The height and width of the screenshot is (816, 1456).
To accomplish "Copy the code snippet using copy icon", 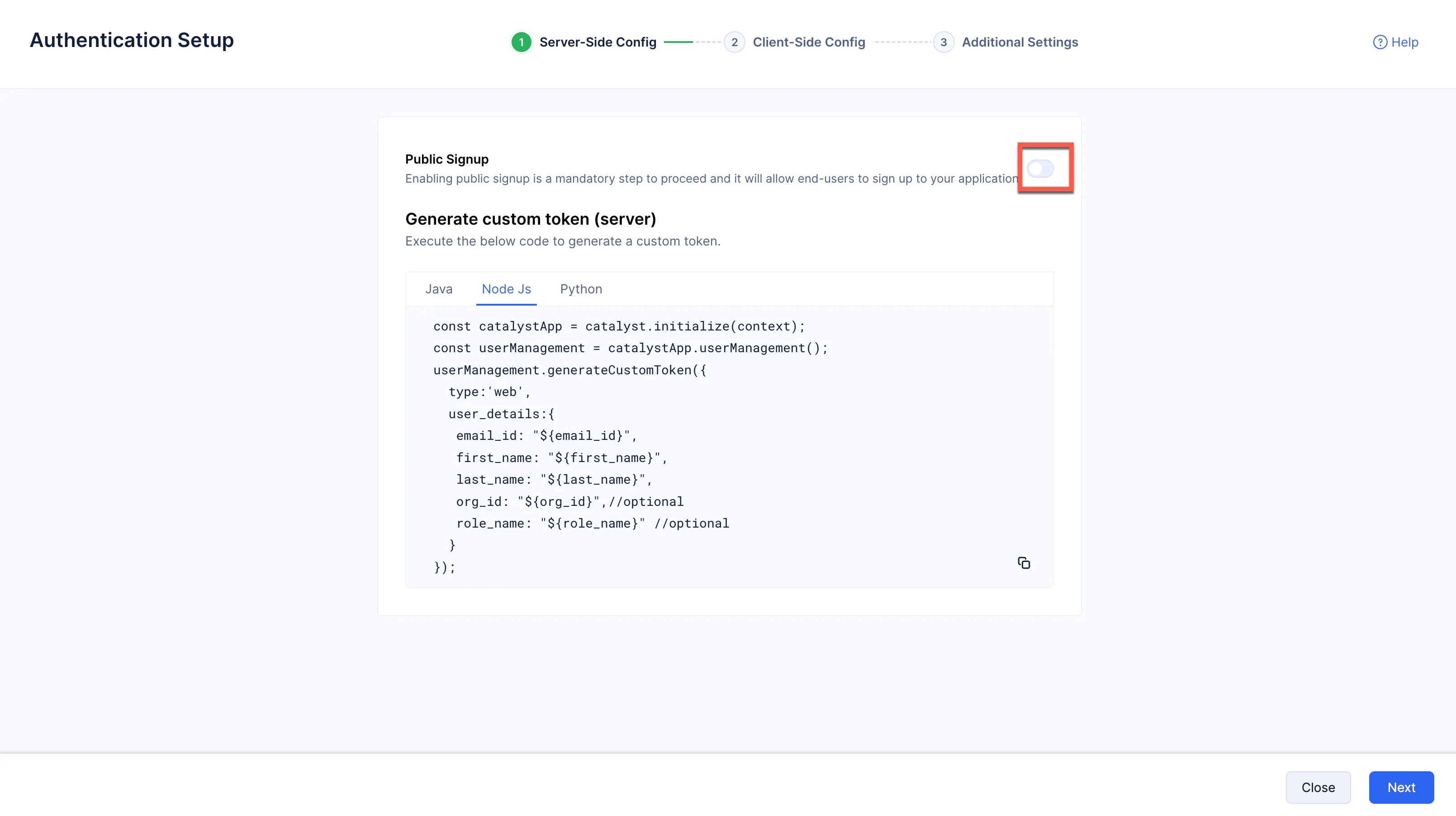I will (x=1024, y=563).
